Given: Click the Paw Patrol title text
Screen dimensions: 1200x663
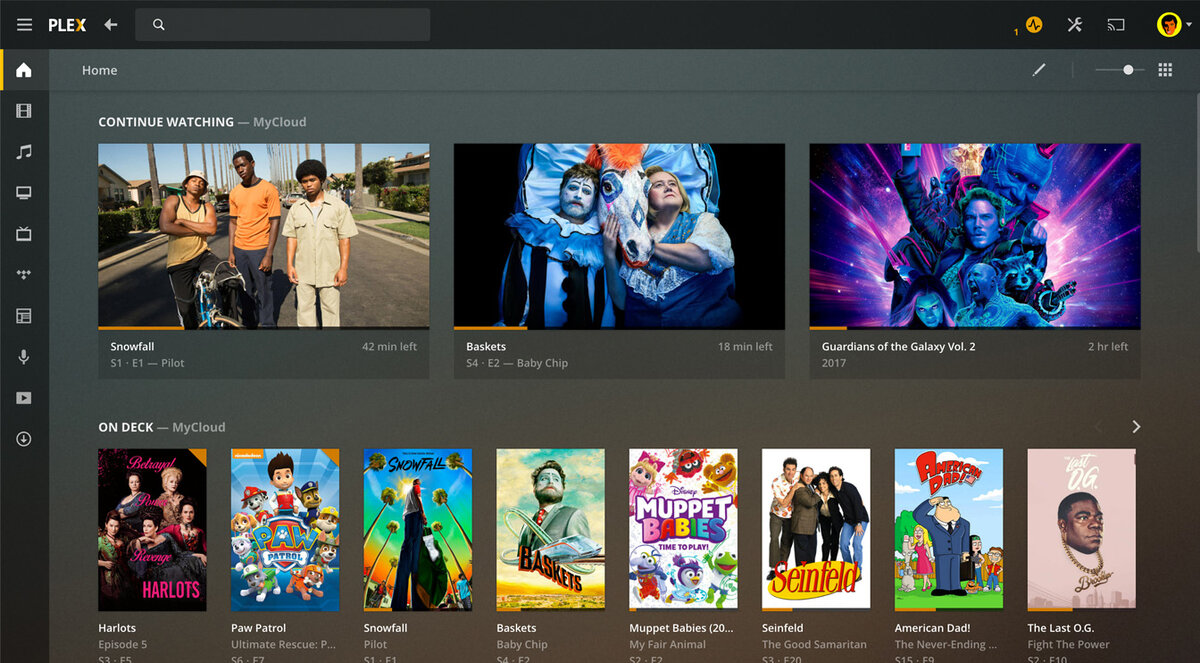Looking at the screenshot, I should (x=259, y=628).
